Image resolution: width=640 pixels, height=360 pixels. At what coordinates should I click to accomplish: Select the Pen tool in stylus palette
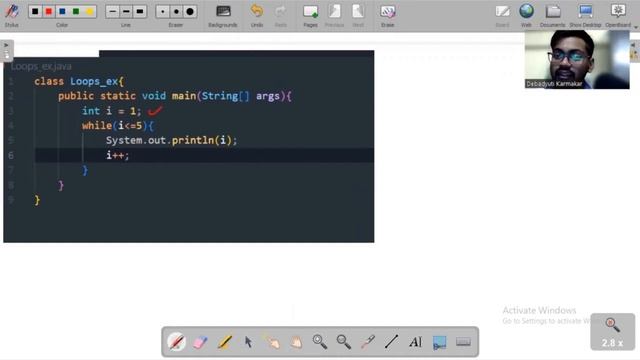[176, 342]
